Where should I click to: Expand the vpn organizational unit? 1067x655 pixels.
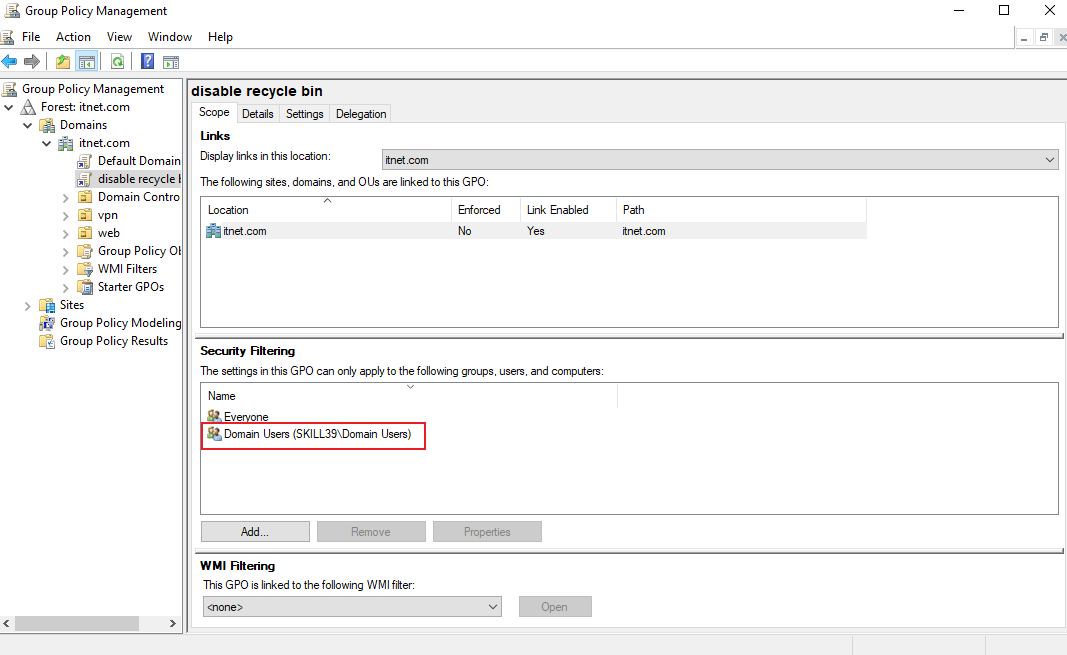[65, 216]
